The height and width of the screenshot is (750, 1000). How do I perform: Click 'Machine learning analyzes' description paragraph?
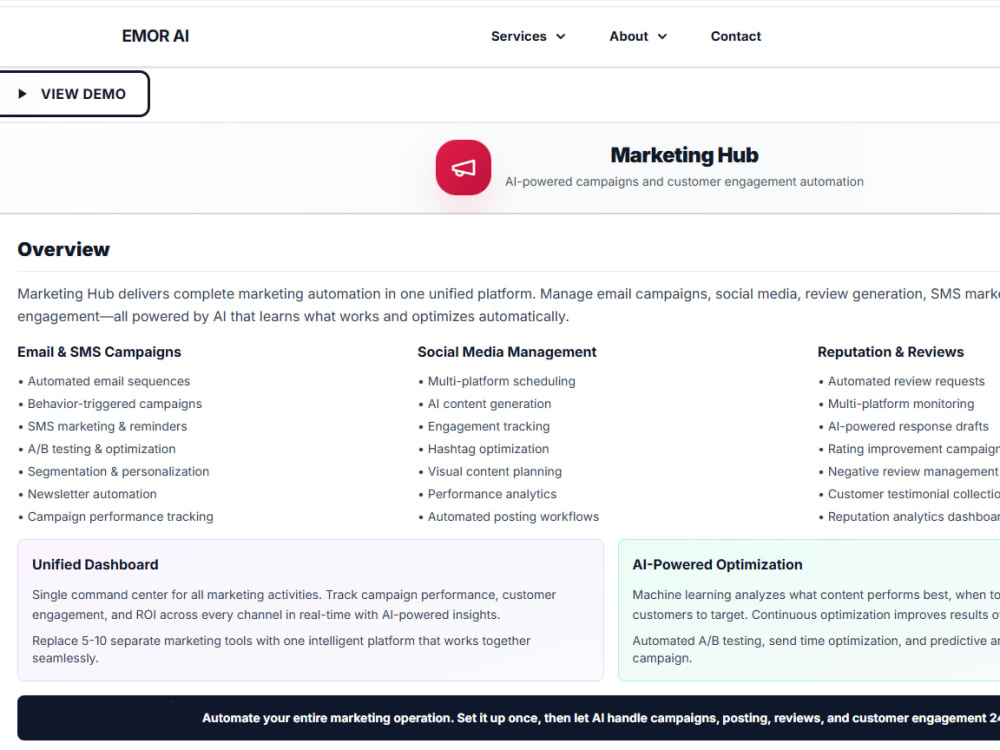click(816, 605)
